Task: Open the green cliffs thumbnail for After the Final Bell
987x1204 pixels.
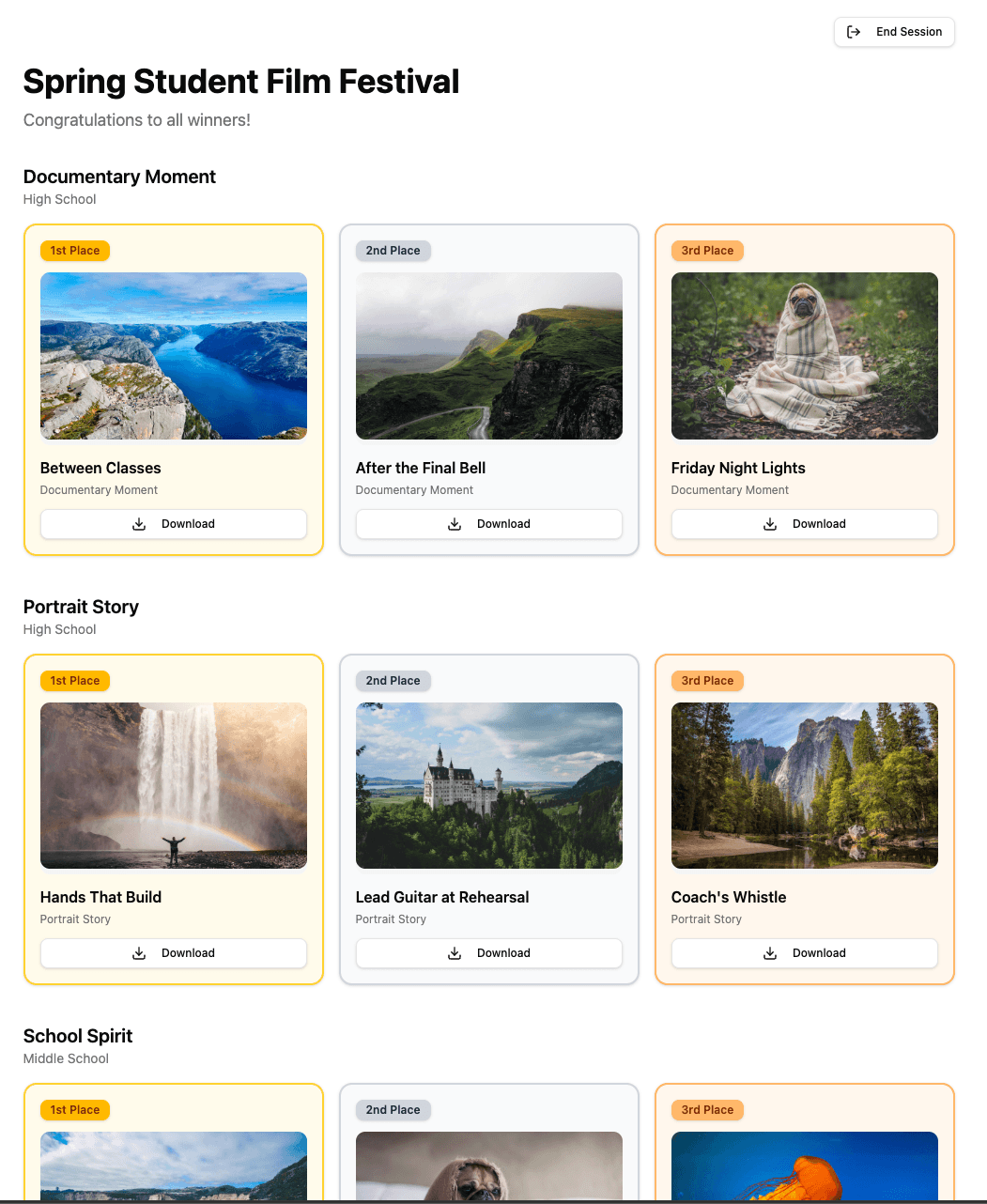Action: tap(489, 356)
